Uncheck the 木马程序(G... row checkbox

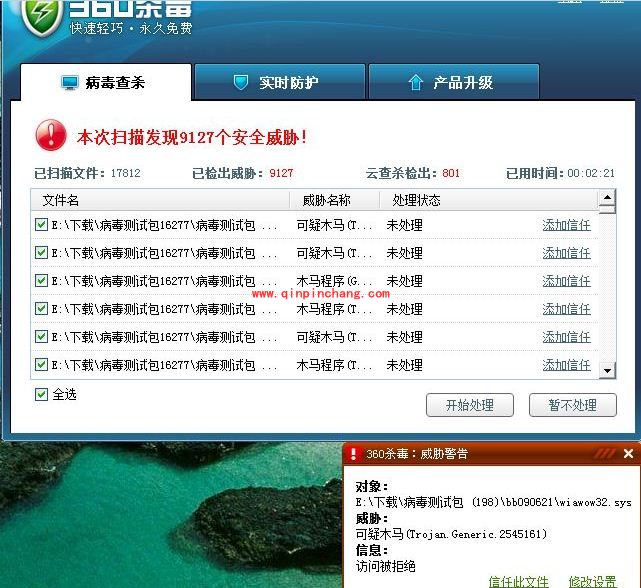pos(41,281)
